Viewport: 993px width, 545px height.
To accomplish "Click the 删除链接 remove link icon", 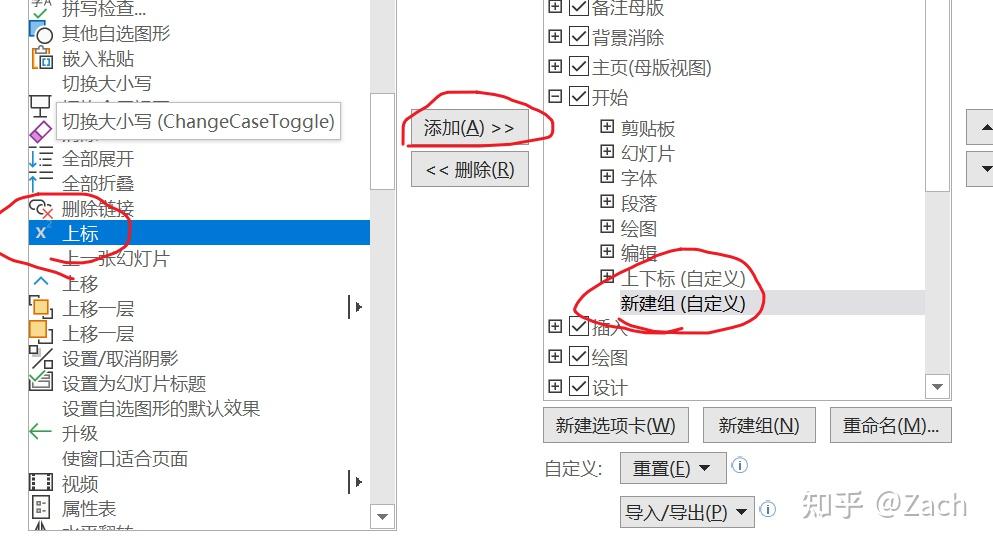I will click(41, 208).
